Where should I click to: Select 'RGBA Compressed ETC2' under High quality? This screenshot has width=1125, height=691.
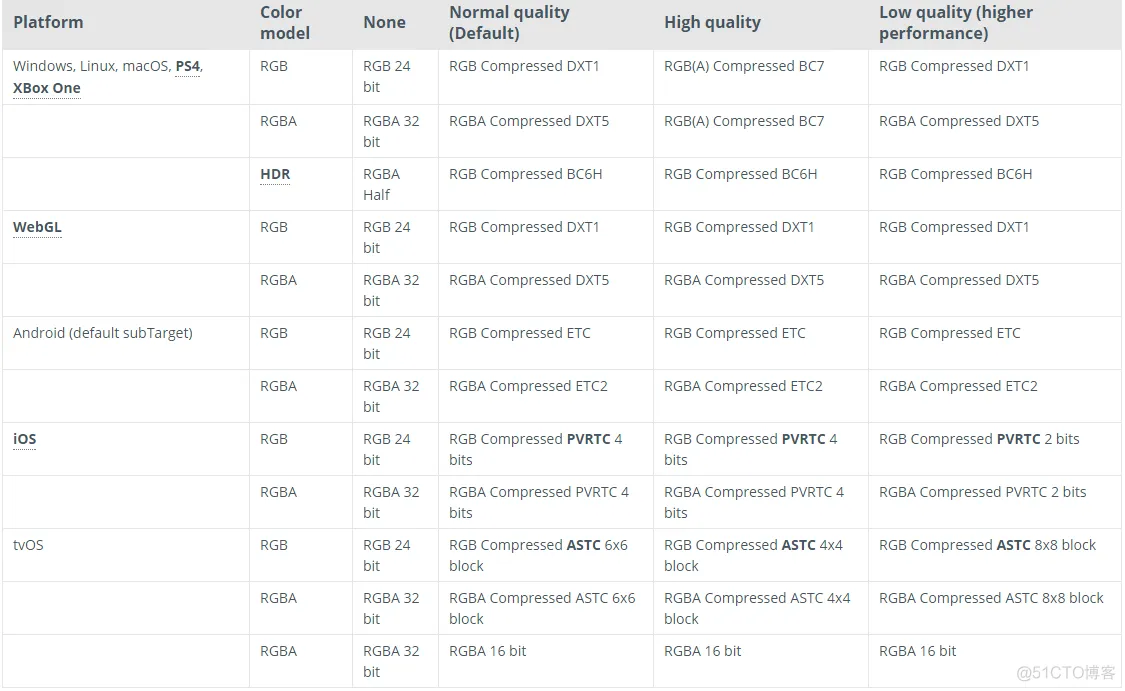click(x=743, y=387)
